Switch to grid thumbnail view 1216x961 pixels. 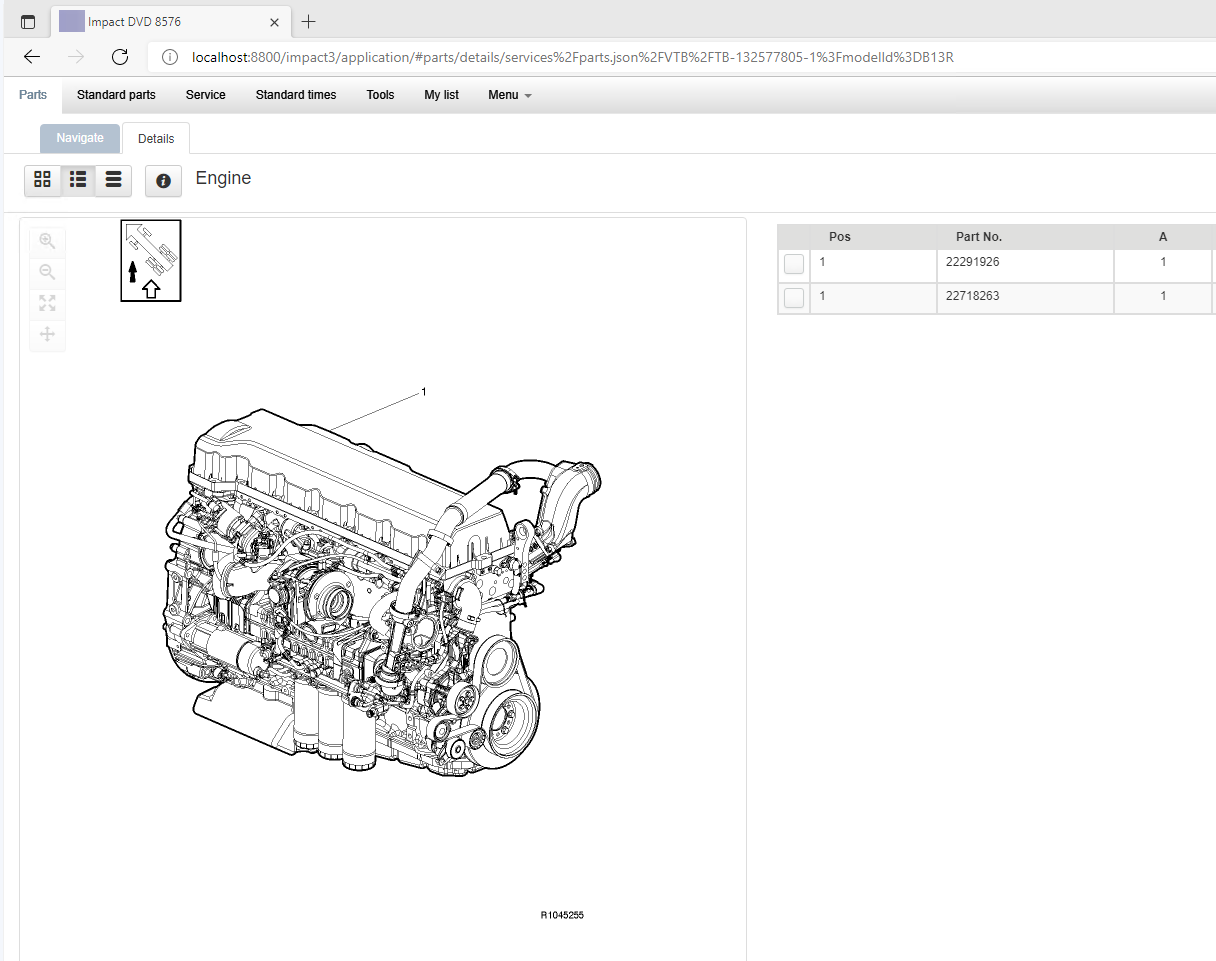pos(42,180)
